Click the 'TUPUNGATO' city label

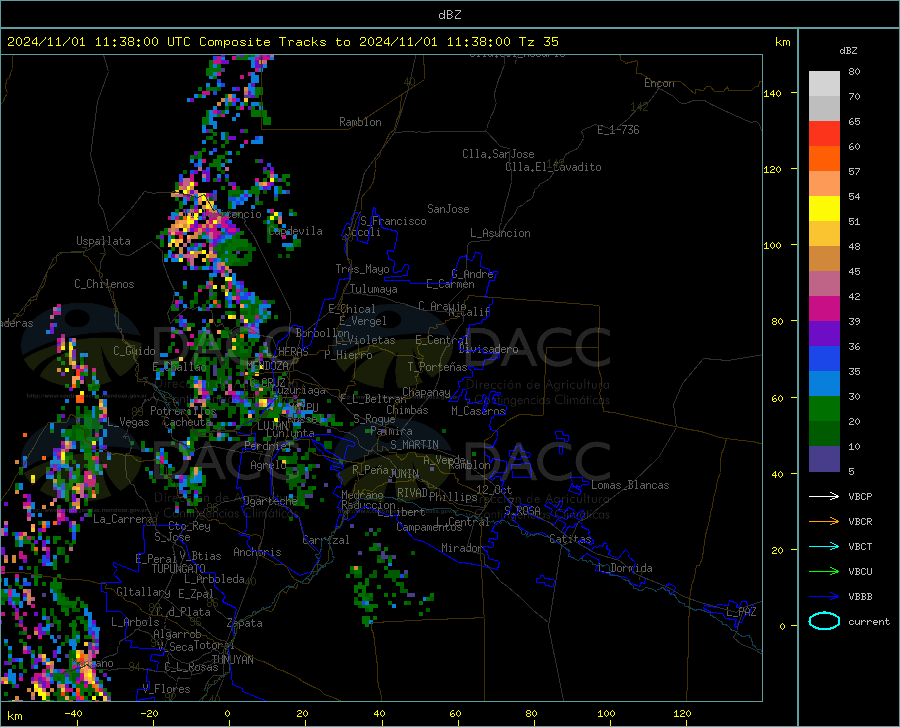pos(179,569)
